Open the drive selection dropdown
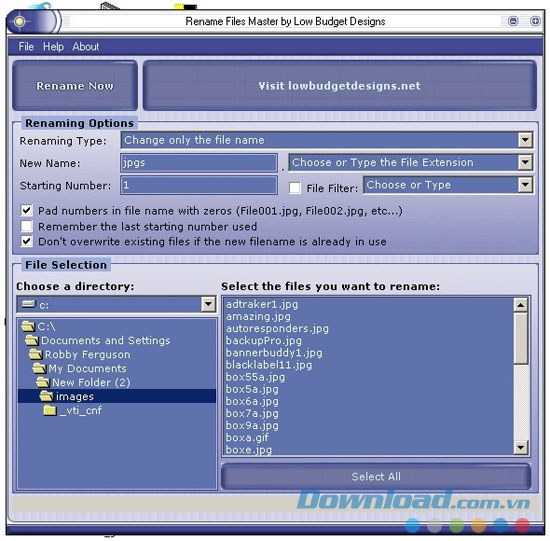 click(208, 304)
